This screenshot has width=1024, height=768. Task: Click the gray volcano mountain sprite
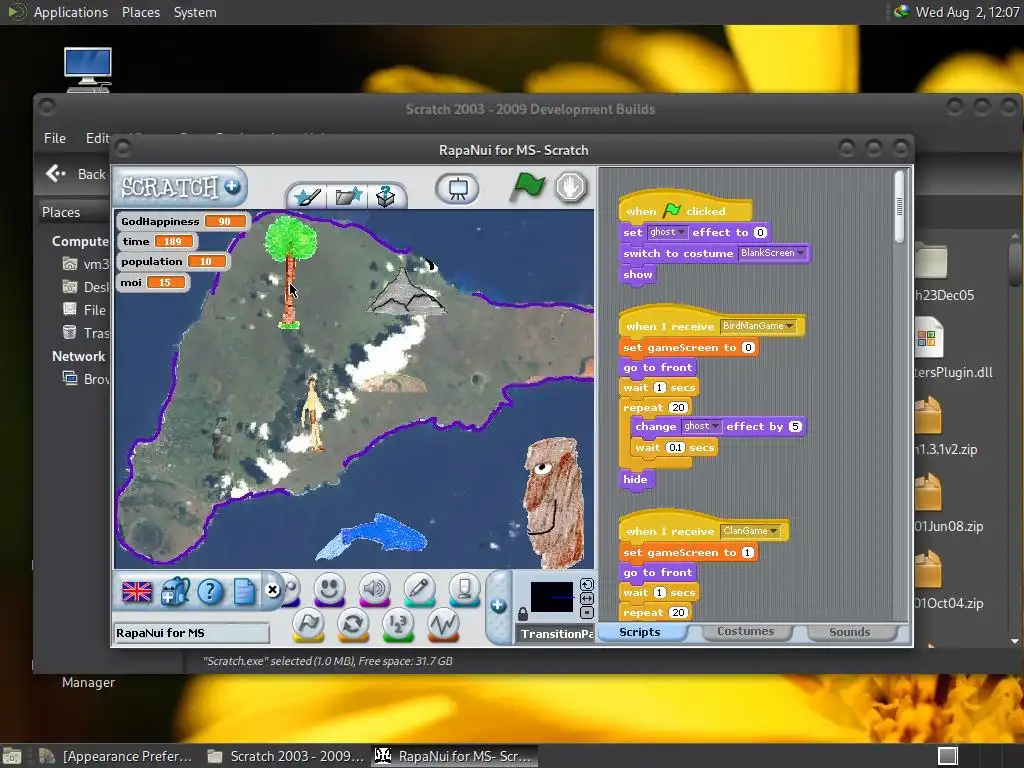coord(406,292)
